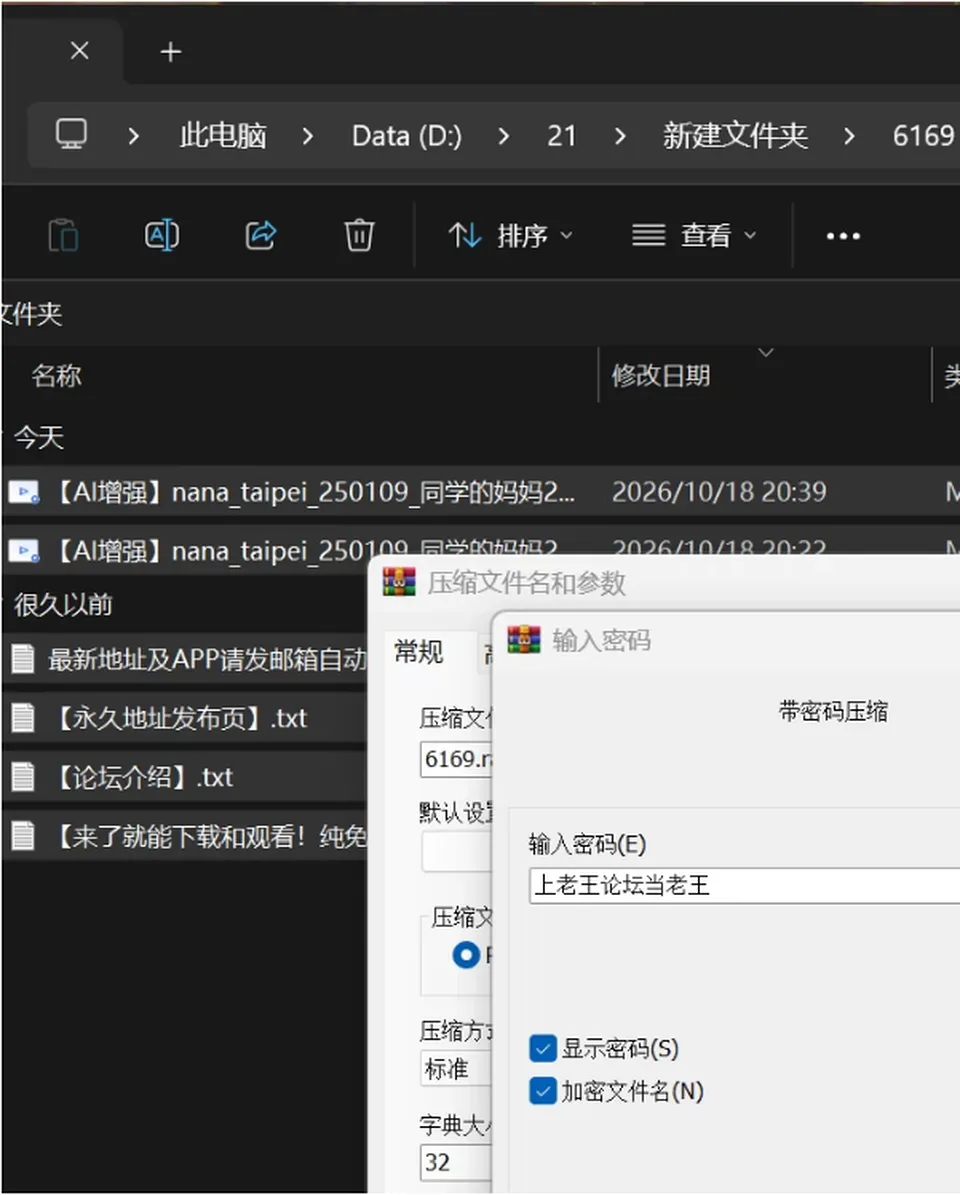This screenshot has width=960, height=1195.
Task: Go to 此电脑 in the breadcrumb
Action: [223, 136]
